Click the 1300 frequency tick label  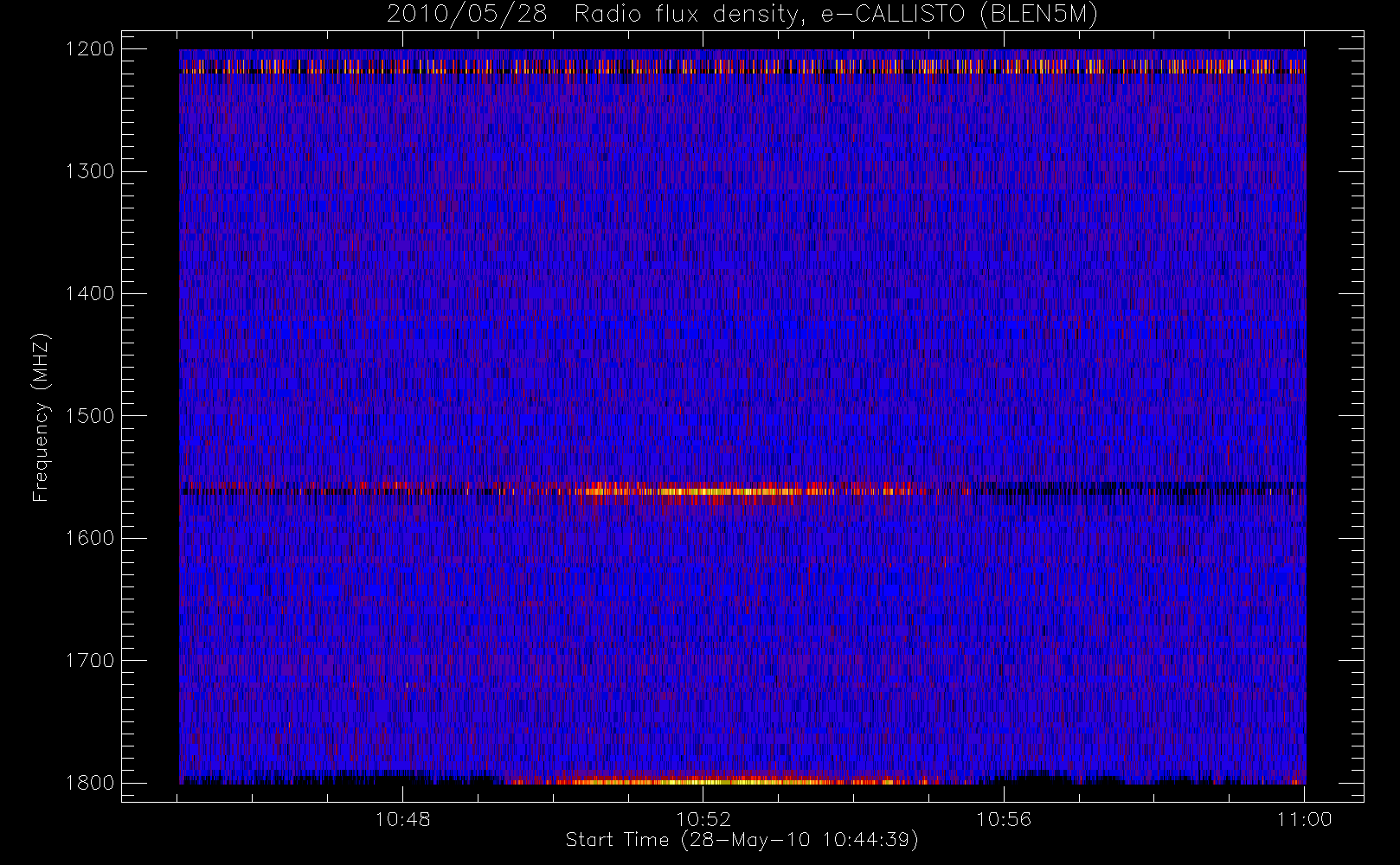91,171
